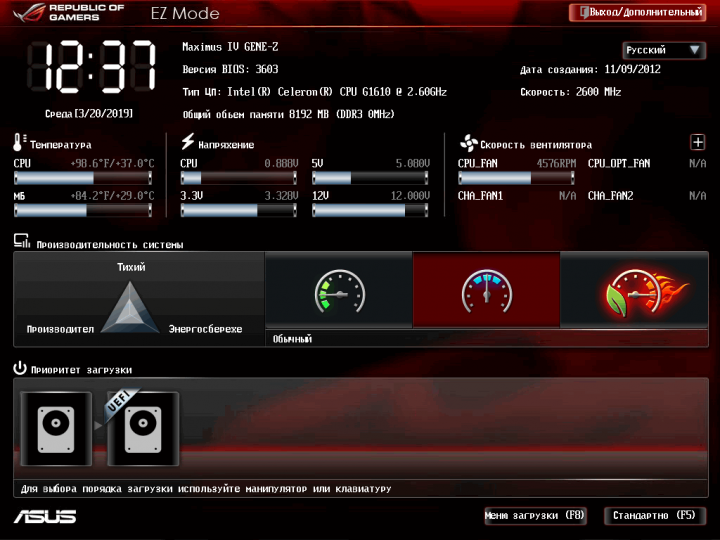Screen dimensions: 720x540
Task: Click the CHA_FAN2 label
Action: (x=610, y=196)
